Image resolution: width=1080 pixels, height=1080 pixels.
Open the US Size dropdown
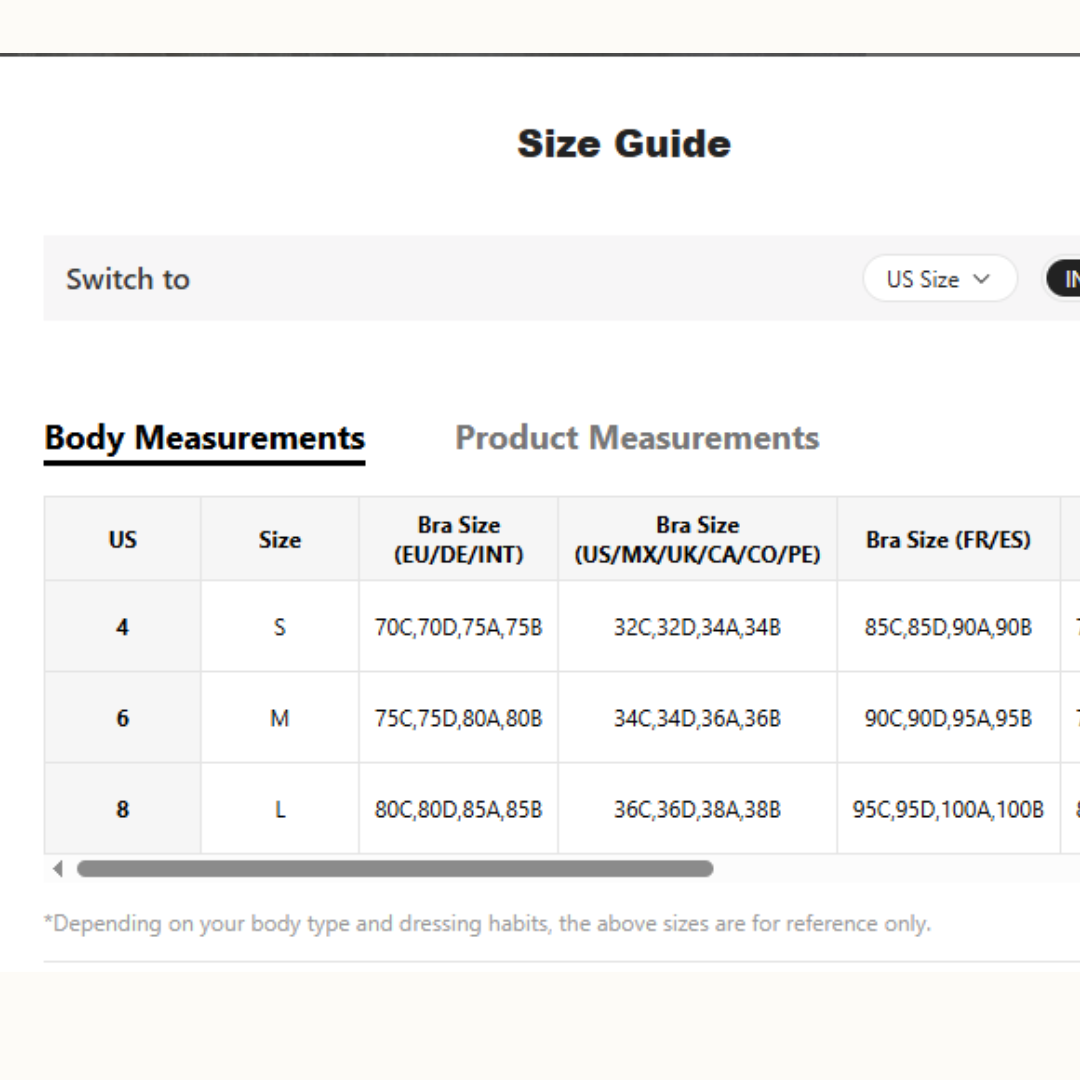tap(938, 279)
